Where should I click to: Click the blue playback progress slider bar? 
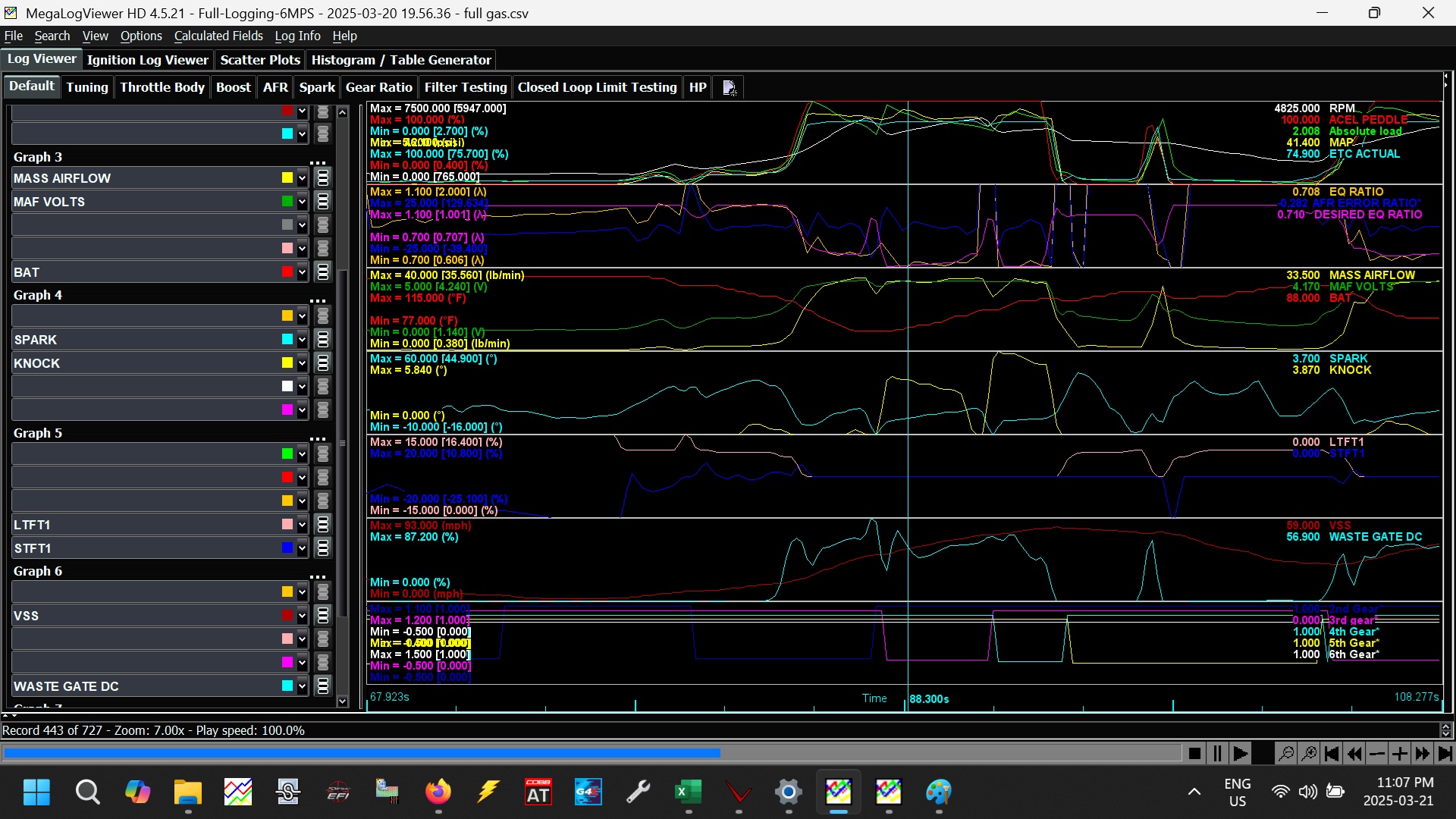pyautogui.click(x=362, y=754)
